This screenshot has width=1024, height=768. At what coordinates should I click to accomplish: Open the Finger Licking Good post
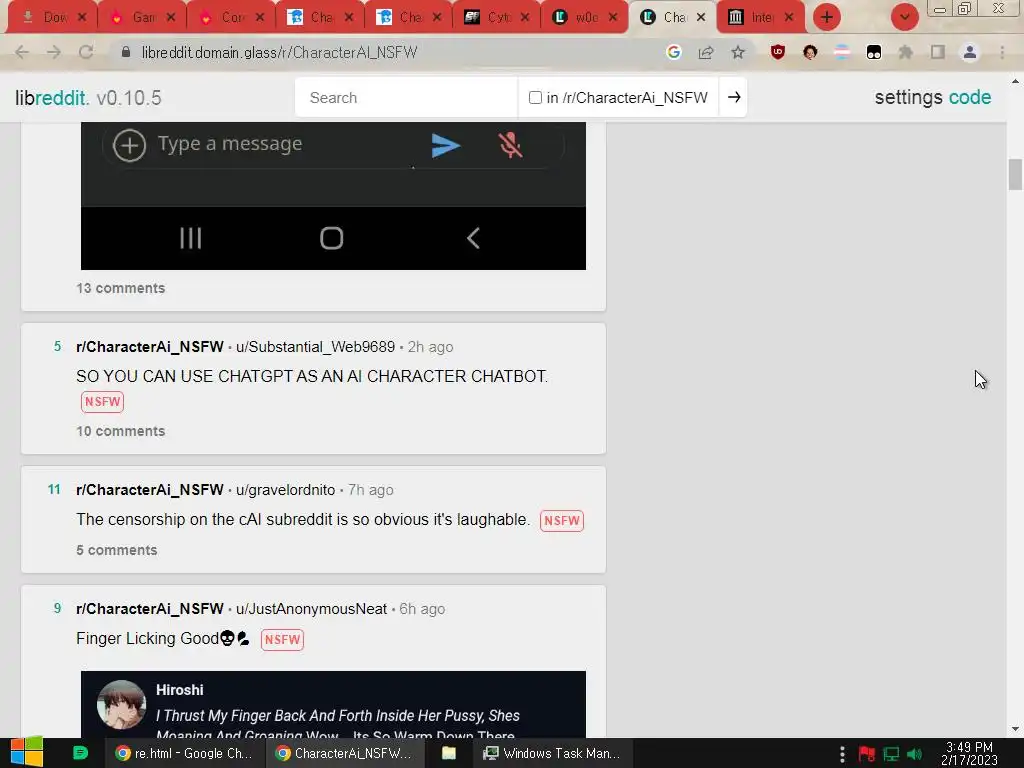(163, 638)
